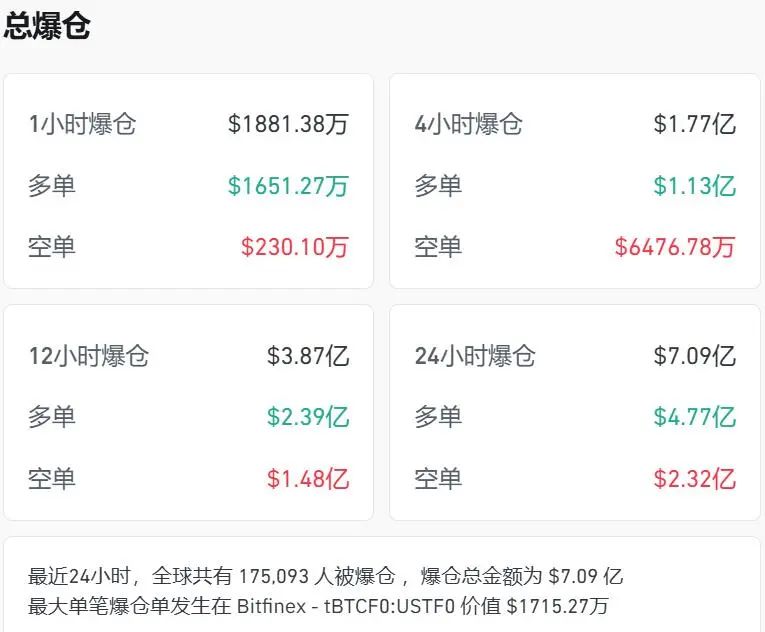This screenshot has width=765, height=632.
Task: Click the green $4.77亿 long value
Action: pyautogui.click(x=694, y=417)
